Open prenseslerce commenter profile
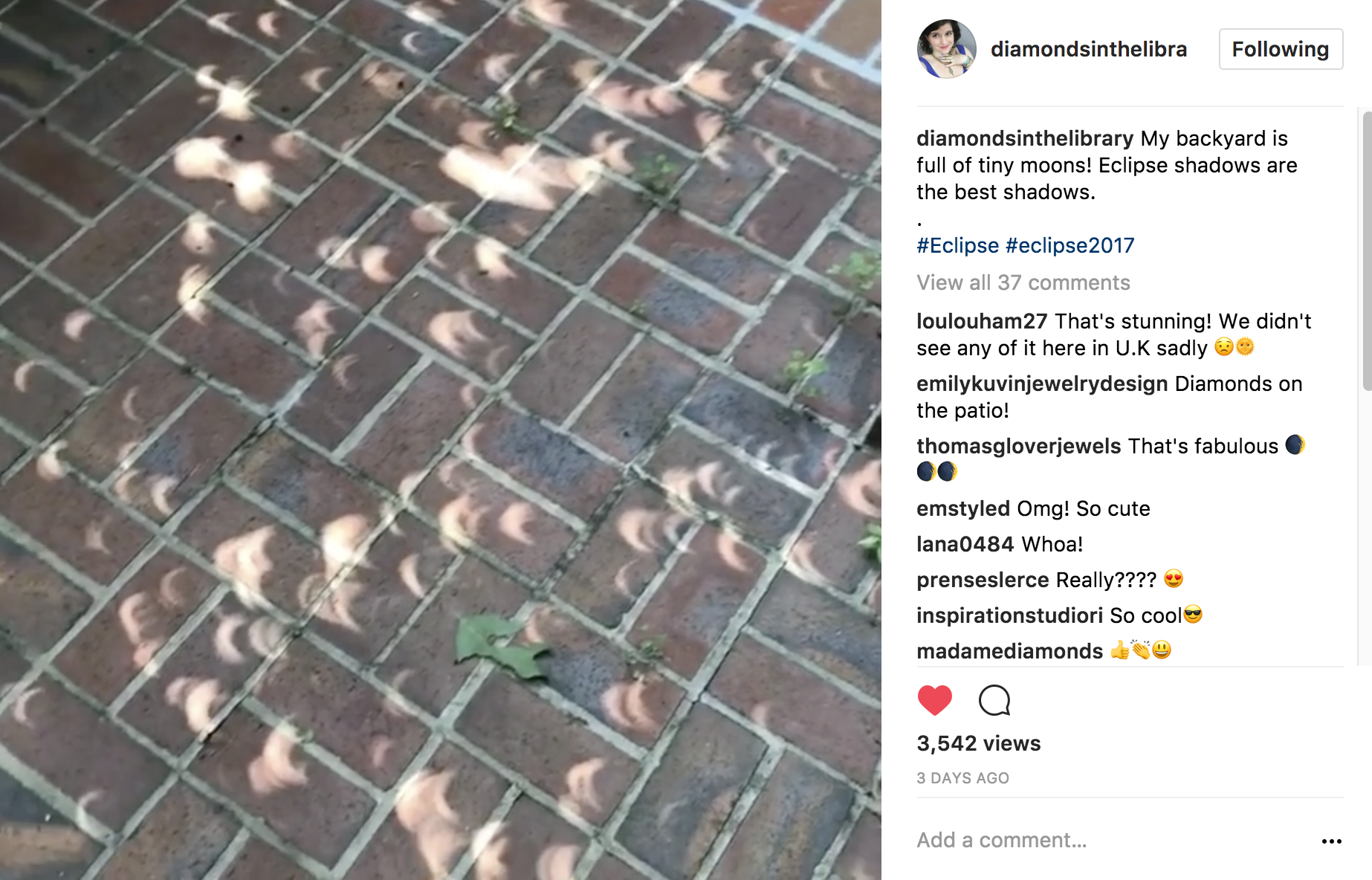The width and height of the screenshot is (1372, 880). point(983,580)
